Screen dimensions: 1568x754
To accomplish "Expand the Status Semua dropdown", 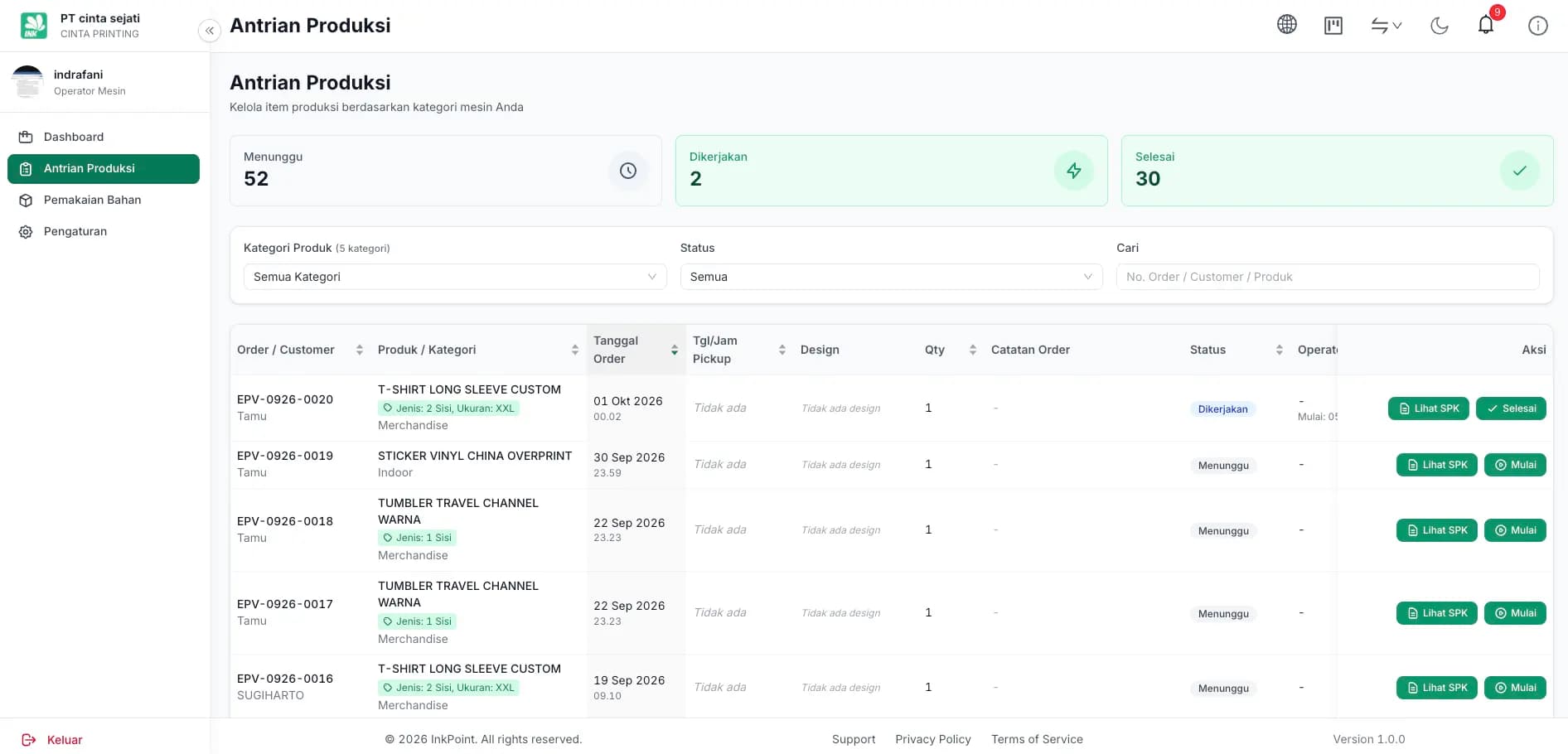I will pyautogui.click(x=891, y=277).
